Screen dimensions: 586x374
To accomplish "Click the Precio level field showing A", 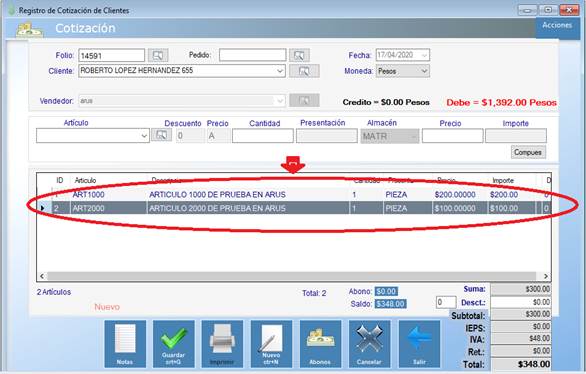I will 218,136.
